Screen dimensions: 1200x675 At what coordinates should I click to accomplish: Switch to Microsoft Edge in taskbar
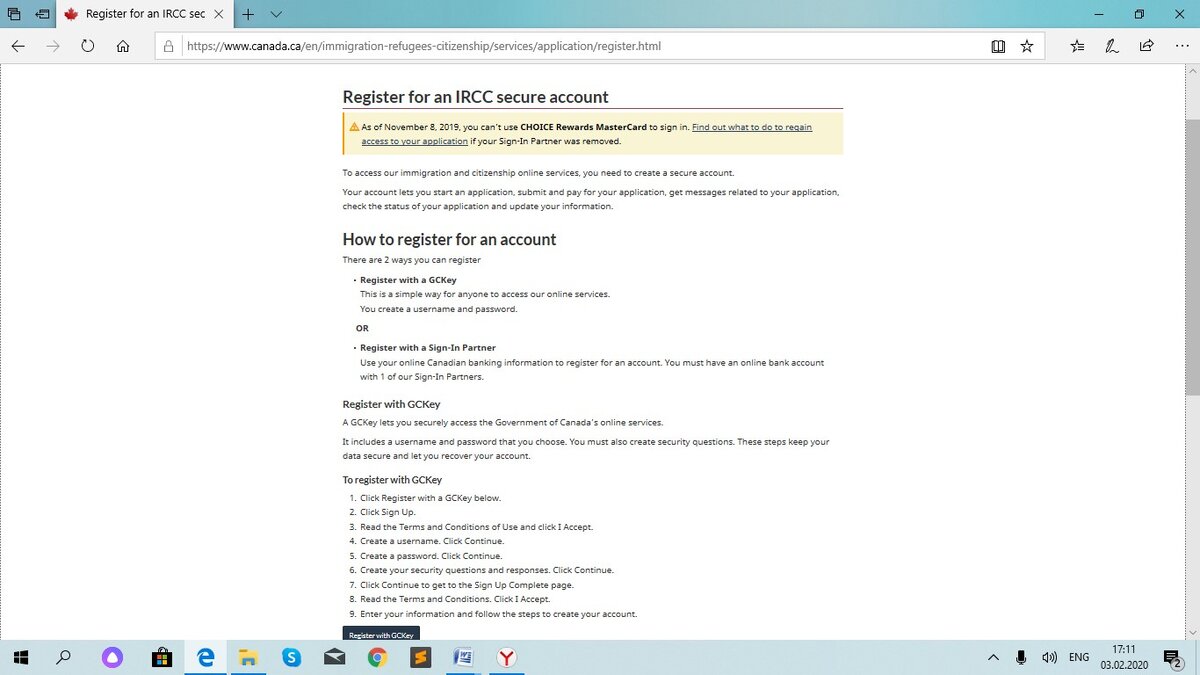click(206, 657)
